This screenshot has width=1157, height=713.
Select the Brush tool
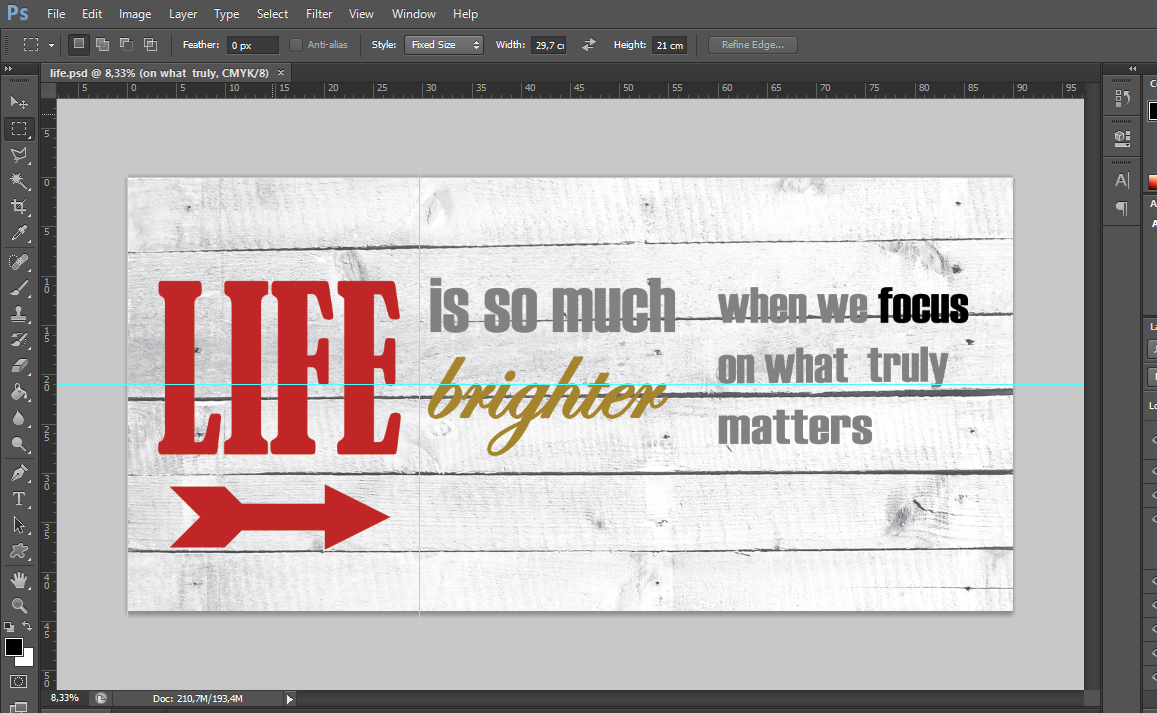19,288
